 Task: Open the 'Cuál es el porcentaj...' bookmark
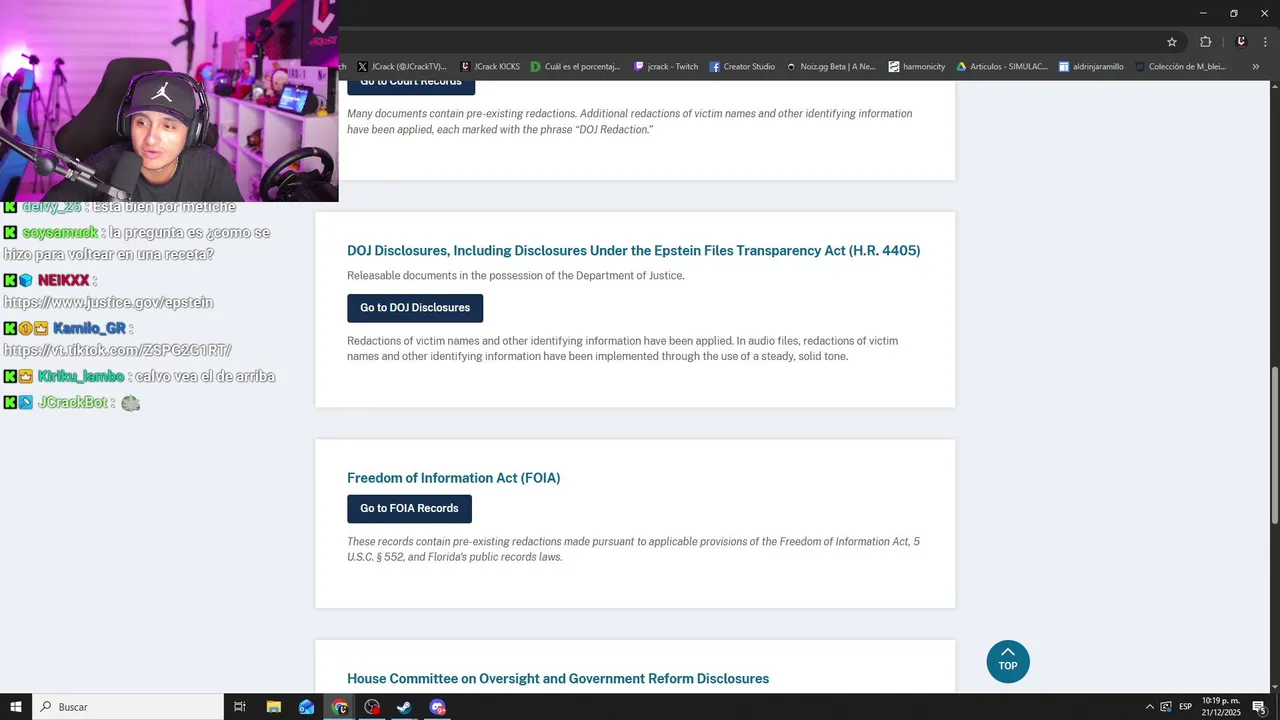tap(575, 67)
